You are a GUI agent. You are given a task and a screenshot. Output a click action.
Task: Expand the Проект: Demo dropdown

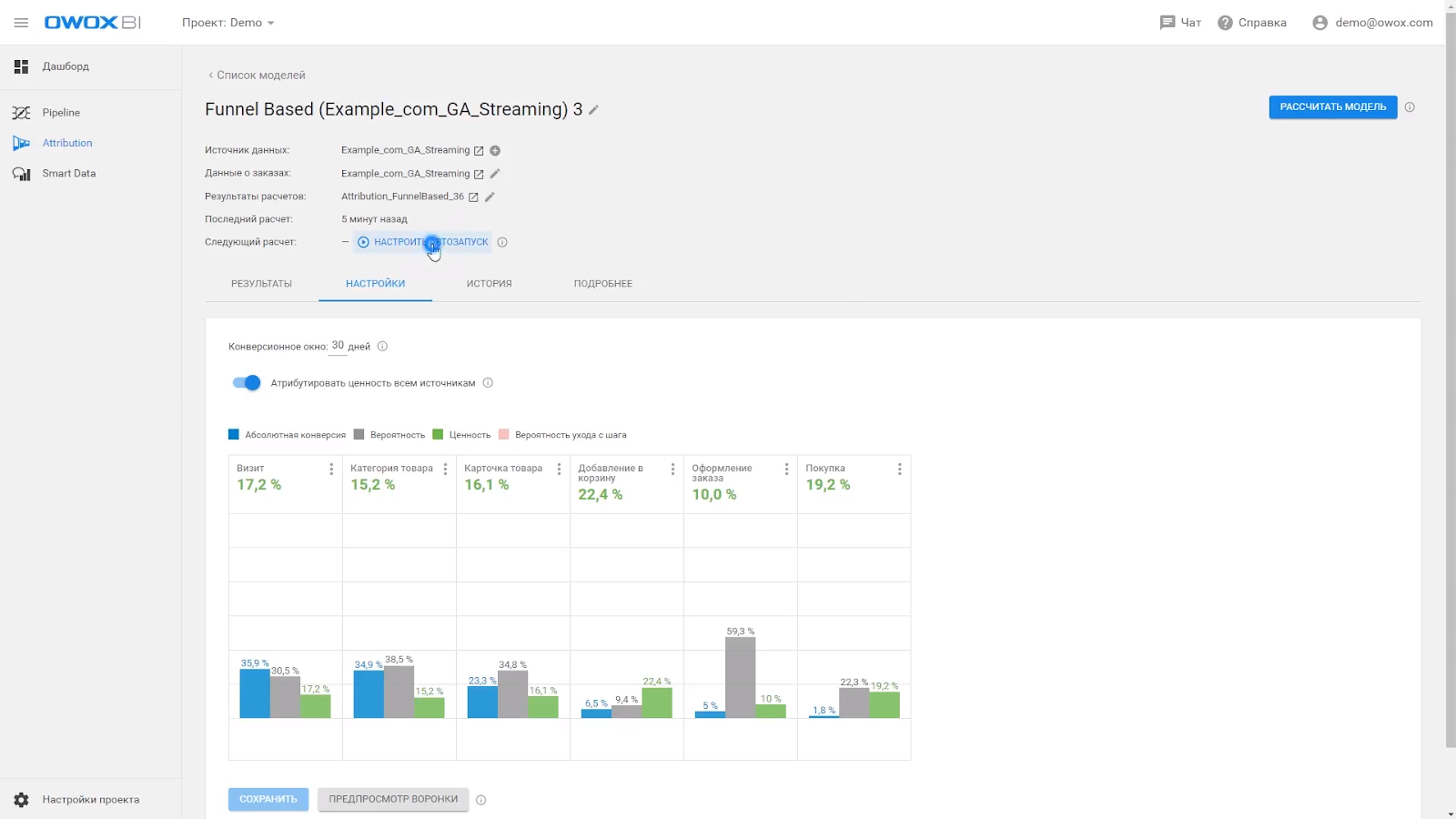(x=227, y=23)
